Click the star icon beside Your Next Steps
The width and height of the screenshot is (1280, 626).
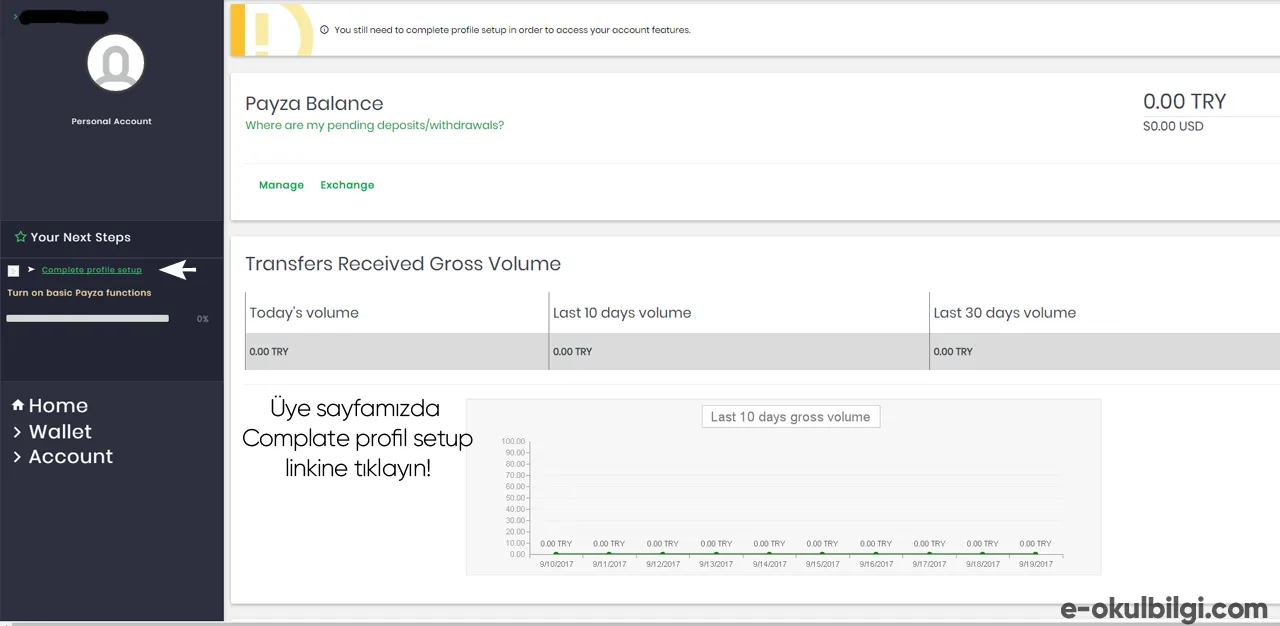[x=20, y=237]
